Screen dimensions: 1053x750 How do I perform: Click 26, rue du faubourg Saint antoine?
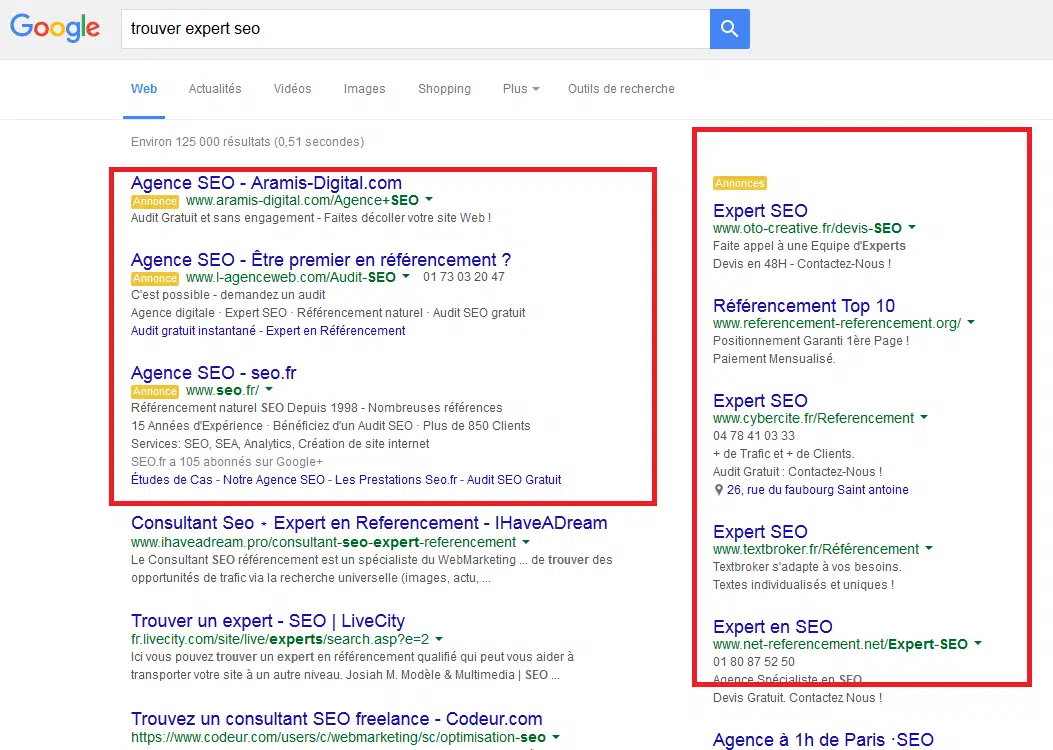(817, 490)
